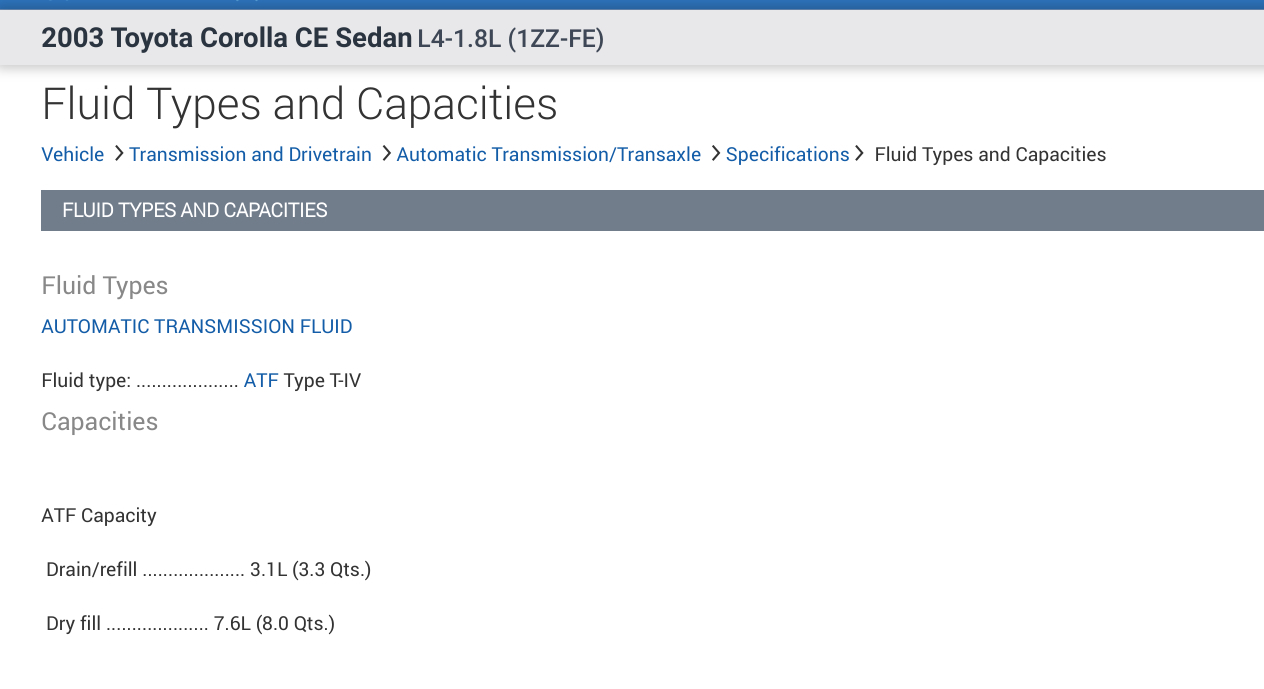Click the Drain/refill 3.1L value
This screenshot has height=689, width=1264.
pyautogui.click(x=310, y=570)
